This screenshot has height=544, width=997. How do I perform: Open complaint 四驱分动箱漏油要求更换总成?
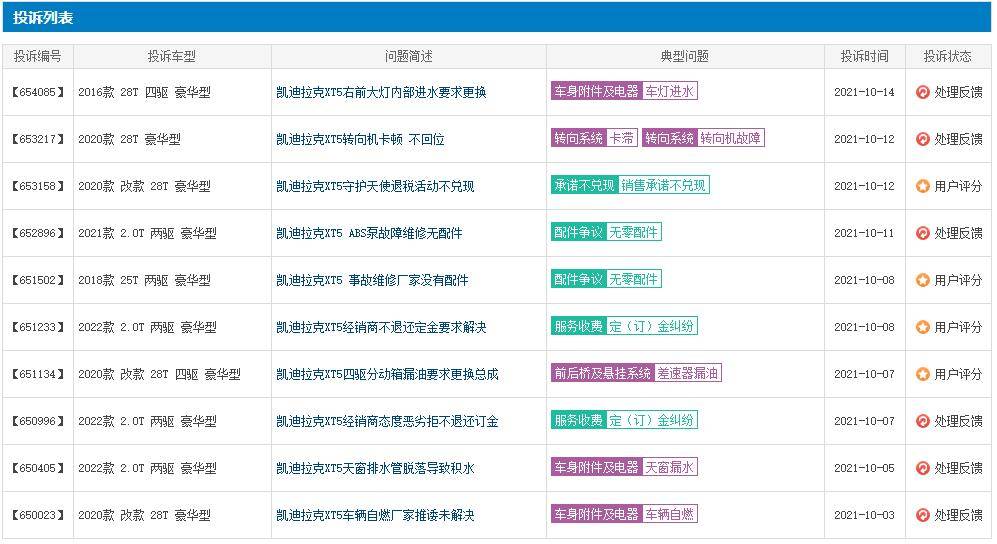point(387,374)
